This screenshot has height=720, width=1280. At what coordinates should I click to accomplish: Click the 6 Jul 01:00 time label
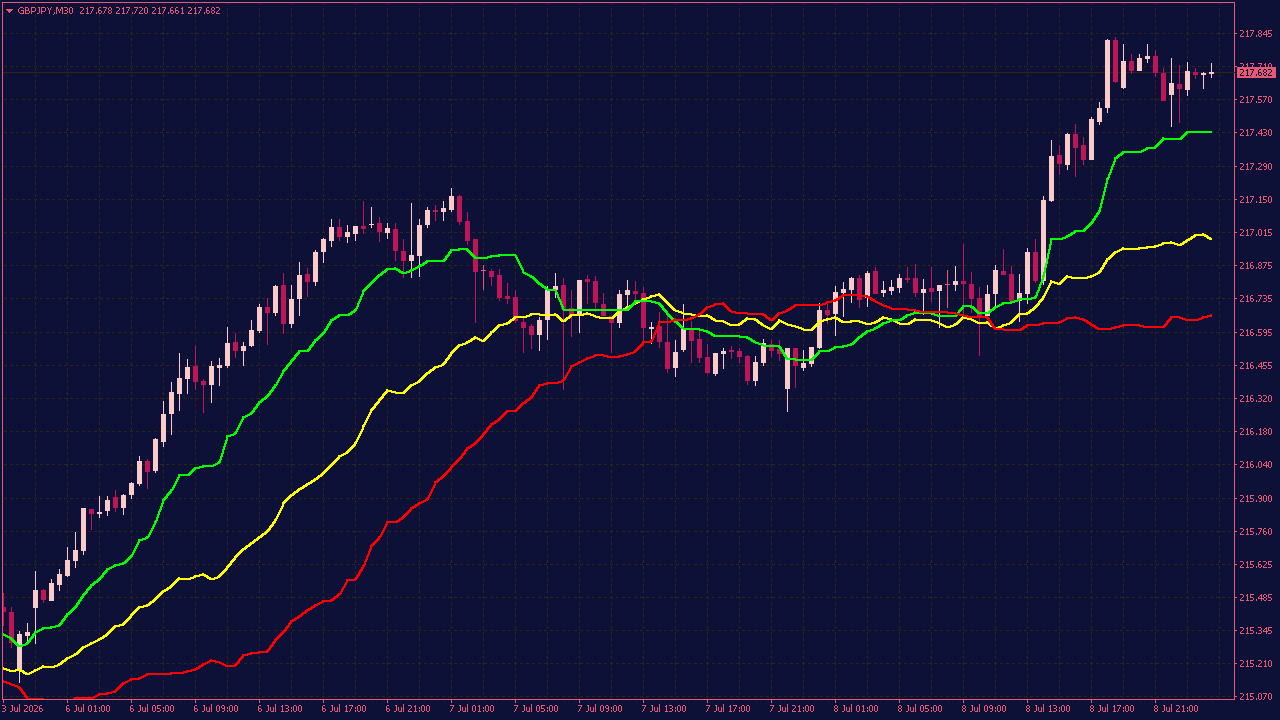point(88,709)
